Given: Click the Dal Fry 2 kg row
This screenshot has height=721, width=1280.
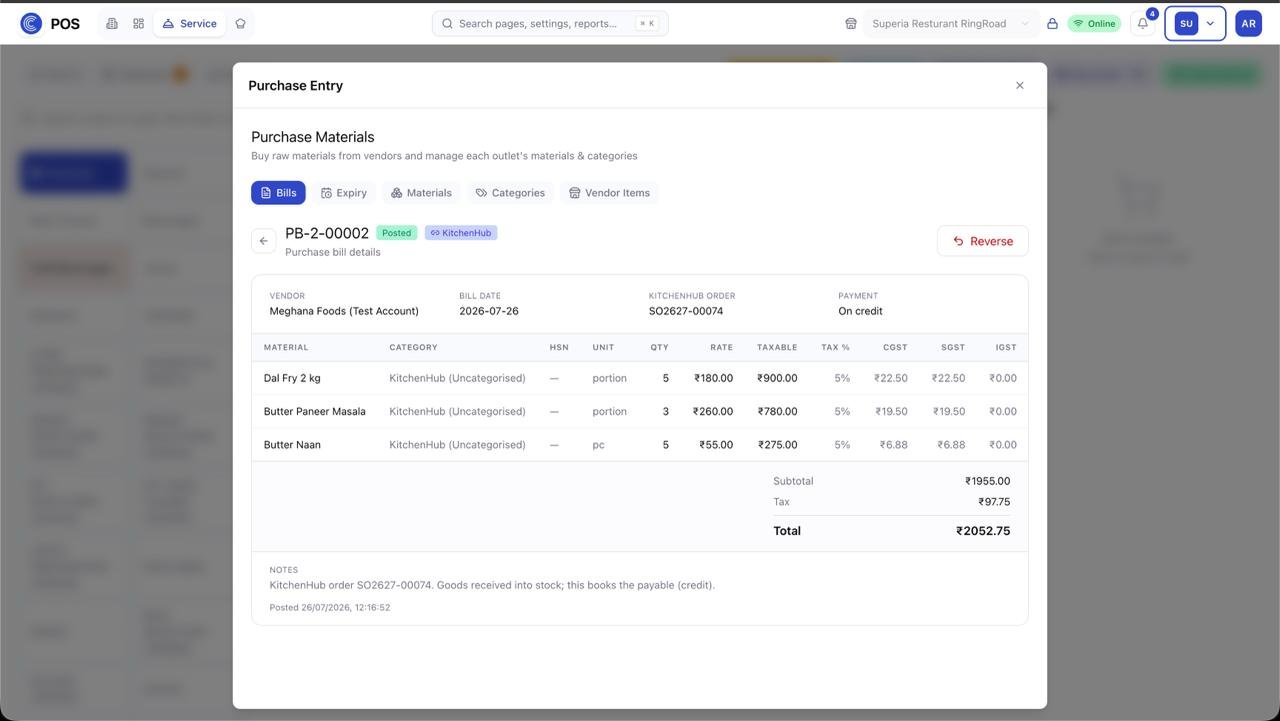Looking at the screenshot, I should (640, 378).
